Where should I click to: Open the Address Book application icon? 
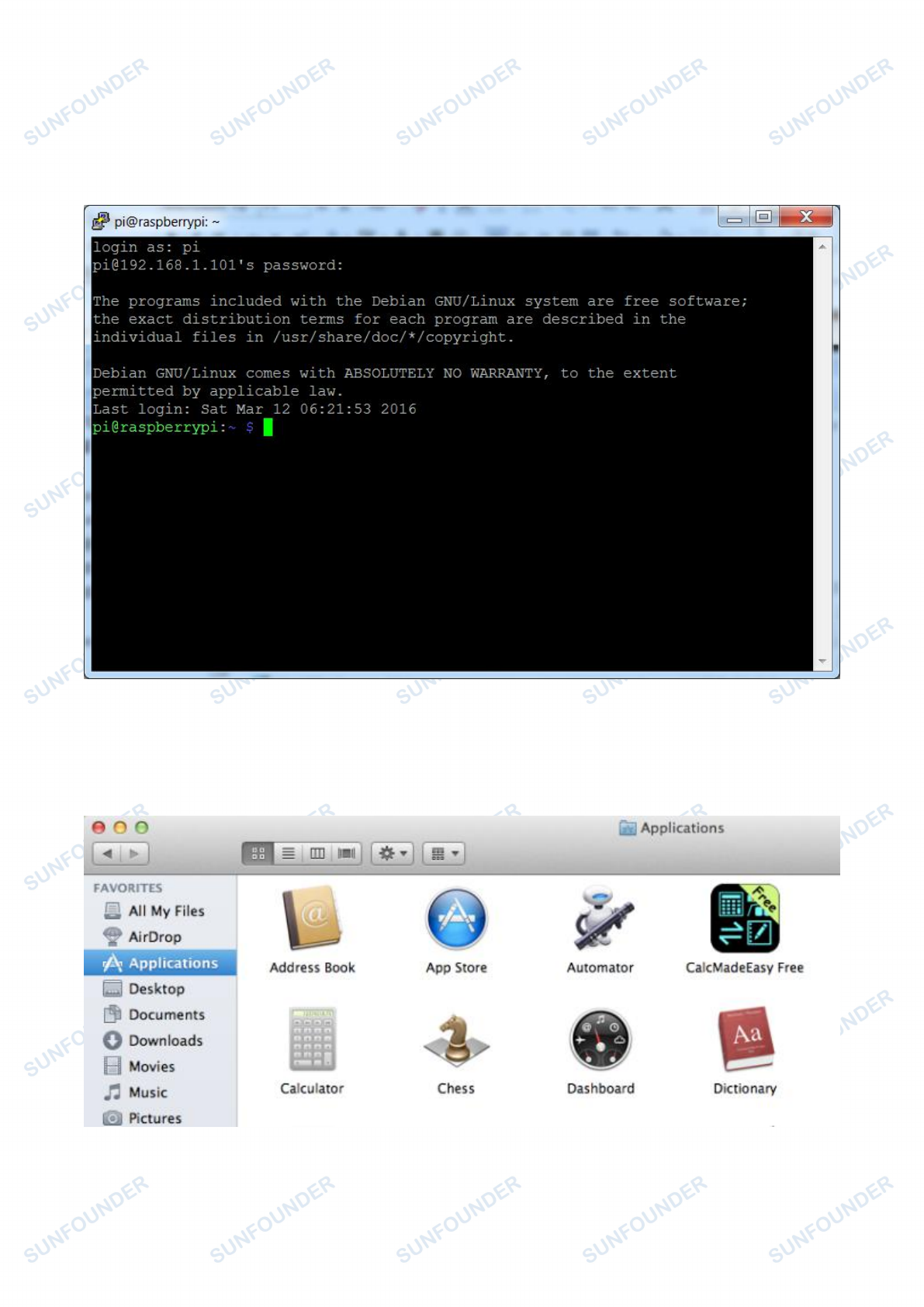coord(312,919)
